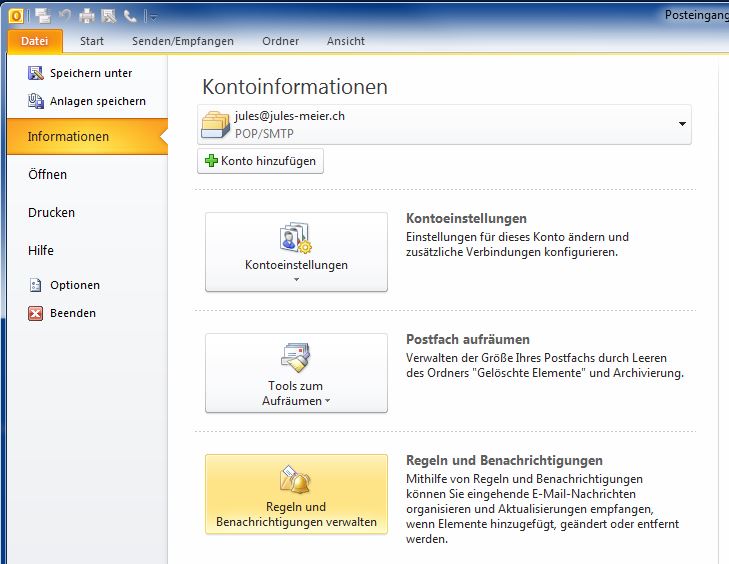Click the Speichern unter disk icon
729x564 pixels.
click(35, 73)
